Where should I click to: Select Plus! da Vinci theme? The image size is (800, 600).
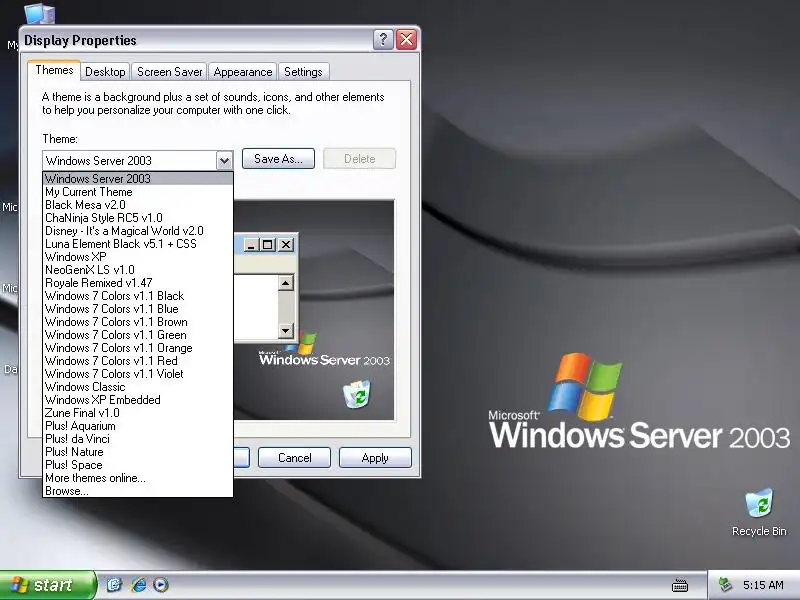point(138,439)
